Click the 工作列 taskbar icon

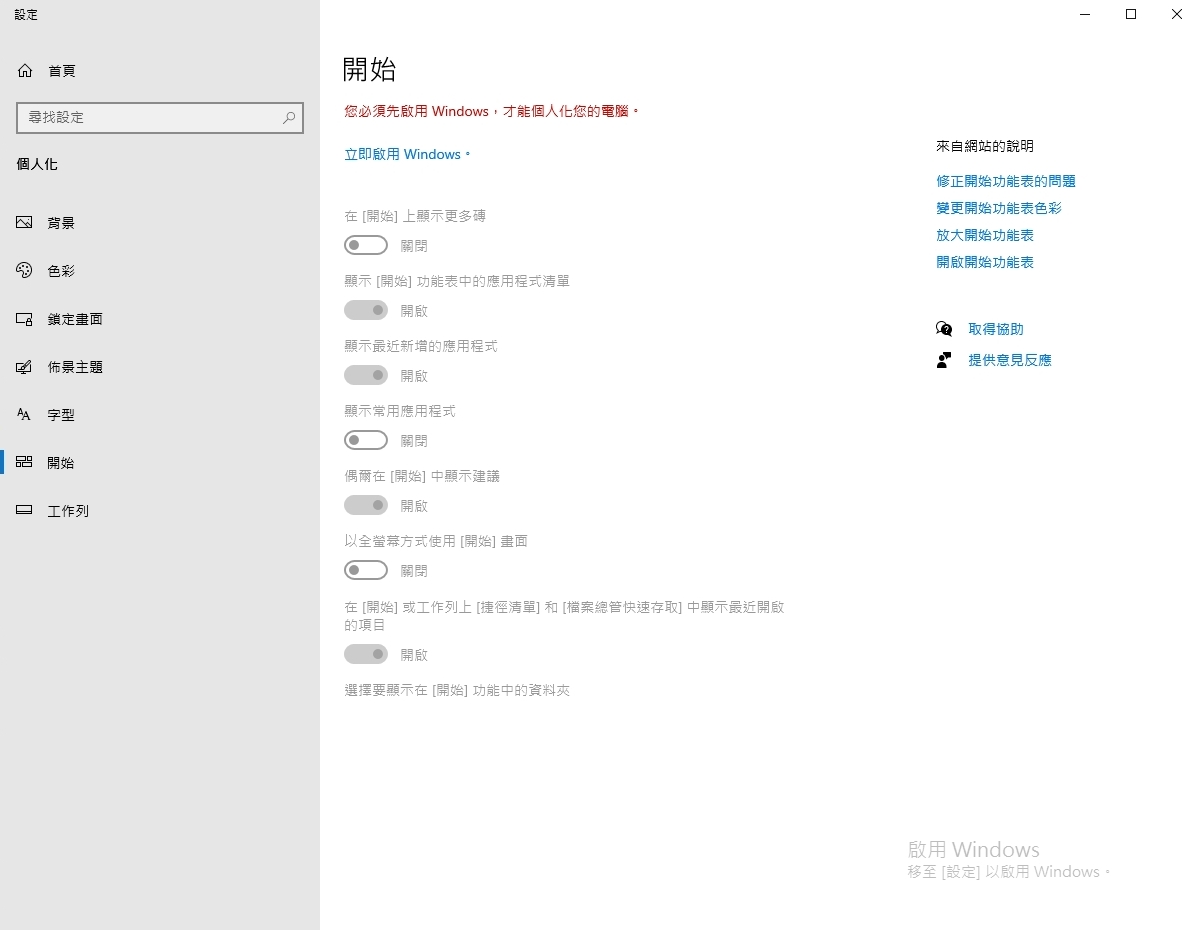point(25,511)
